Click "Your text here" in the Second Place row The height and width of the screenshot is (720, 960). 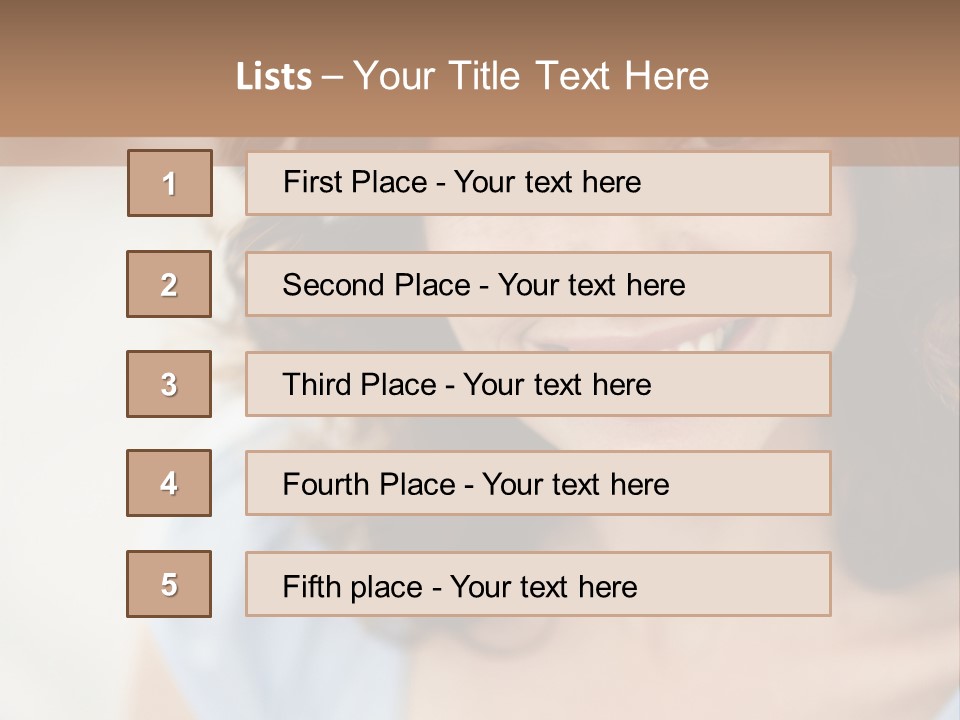(591, 285)
